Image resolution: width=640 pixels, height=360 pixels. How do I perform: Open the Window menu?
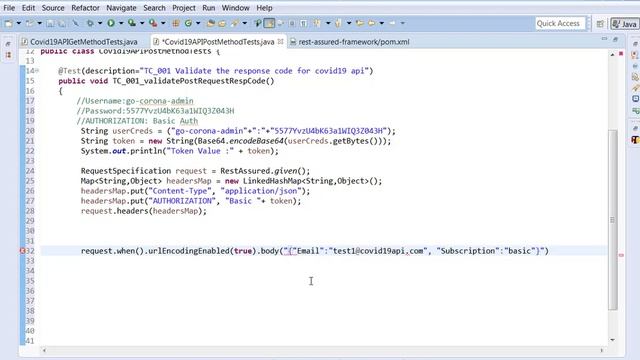(236, 8)
